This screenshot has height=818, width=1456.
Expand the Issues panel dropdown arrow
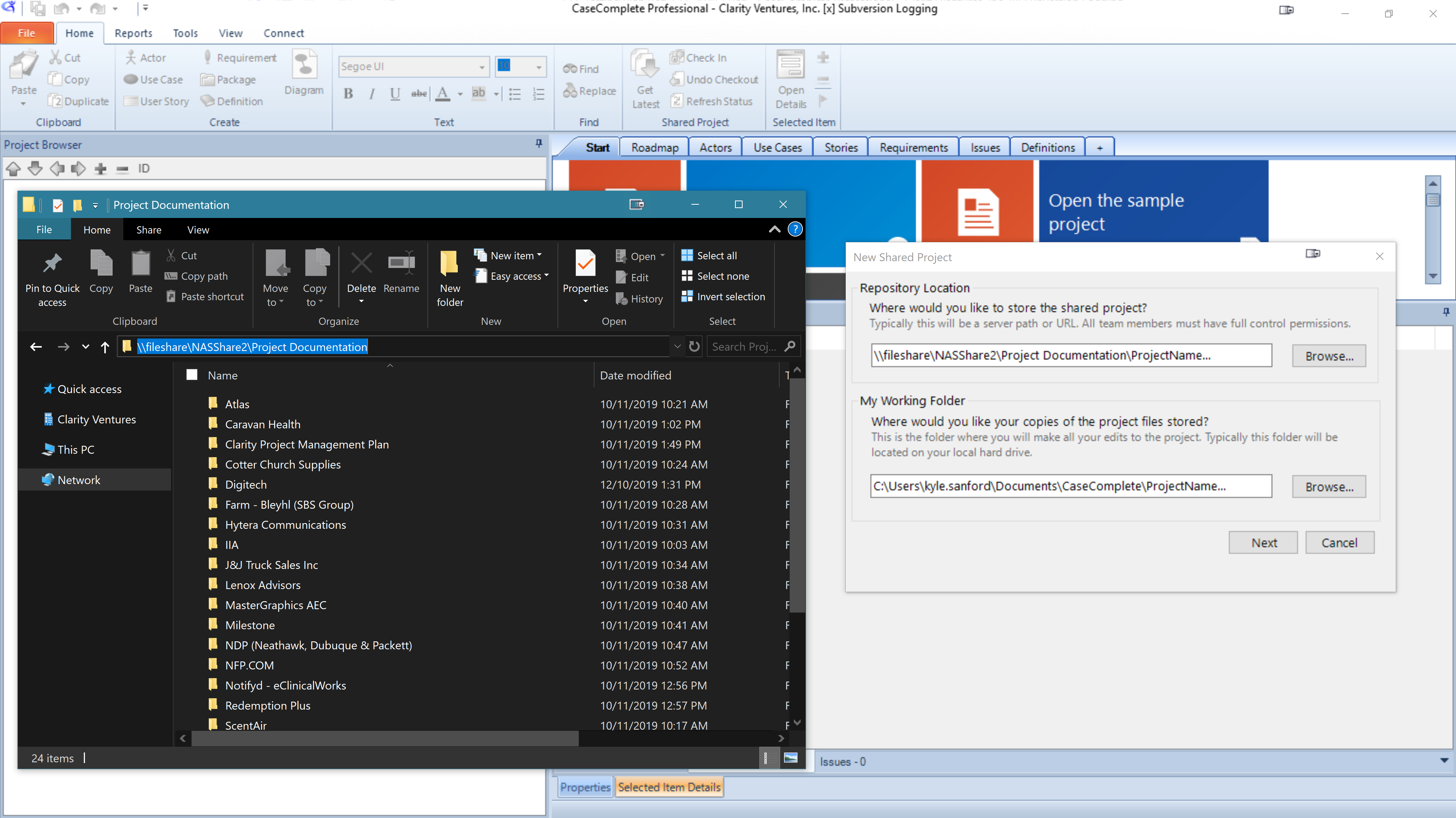pyautogui.click(x=1444, y=760)
